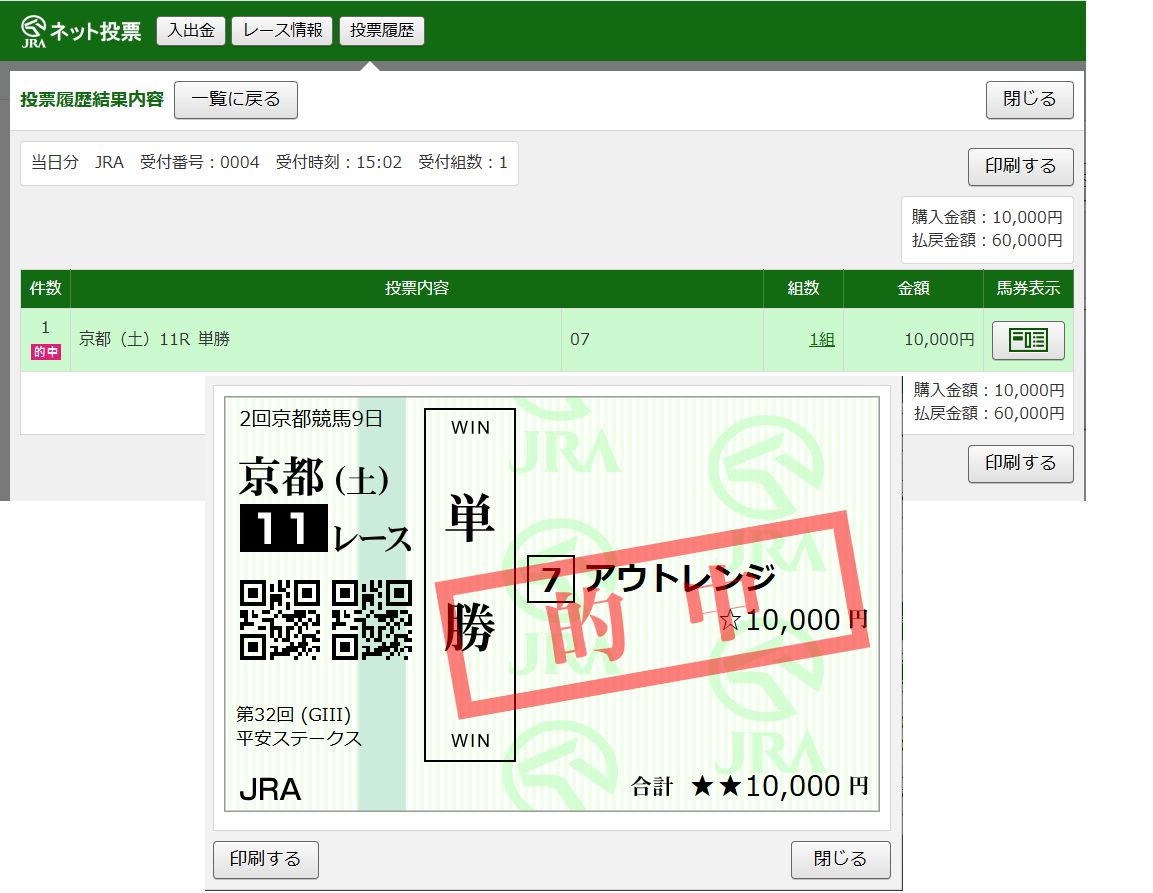This screenshot has width=1153, height=893.
Task: Close the ticket popup with 閉じる
Action: 840,859
